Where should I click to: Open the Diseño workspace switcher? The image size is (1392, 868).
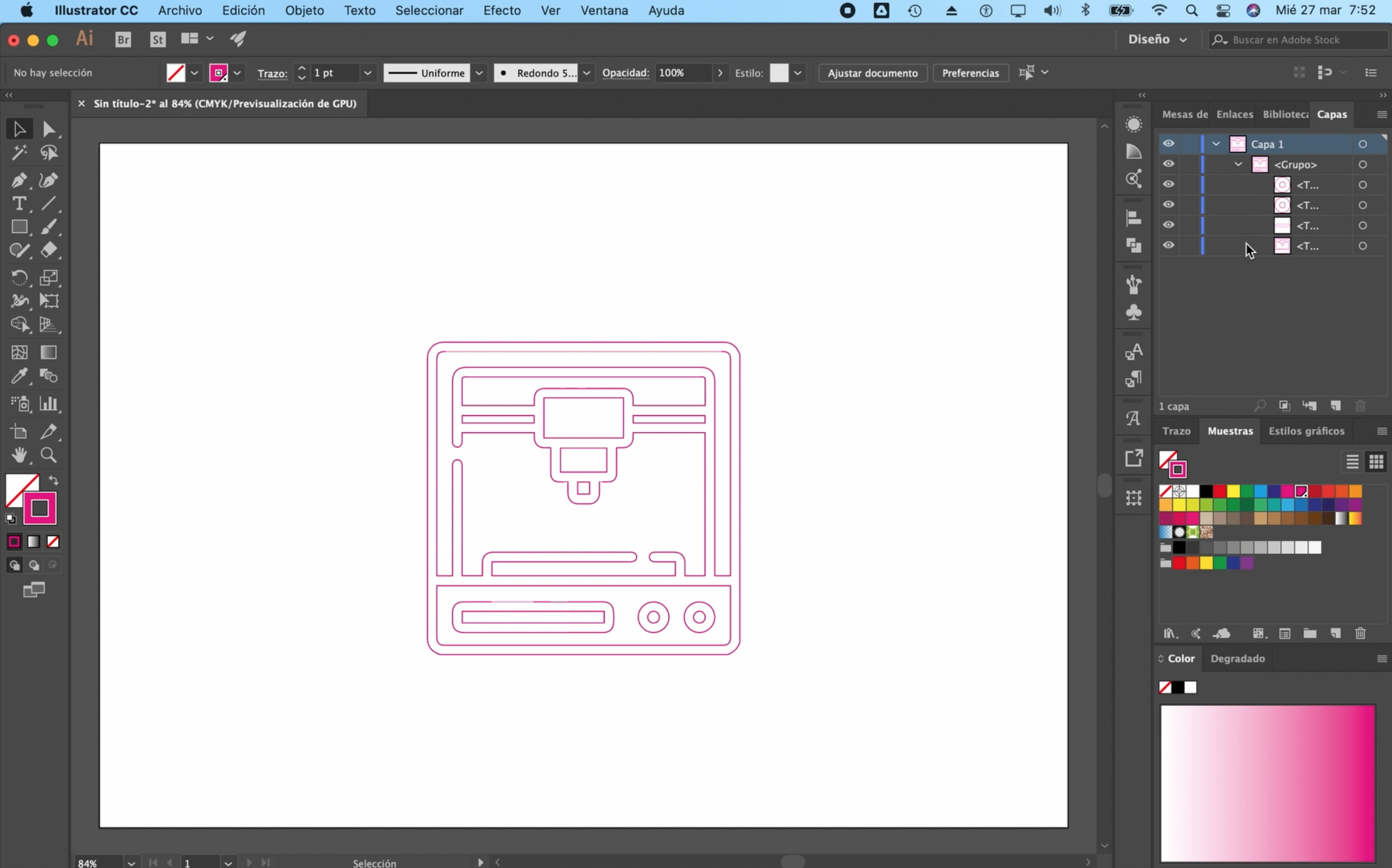coord(1157,39)
